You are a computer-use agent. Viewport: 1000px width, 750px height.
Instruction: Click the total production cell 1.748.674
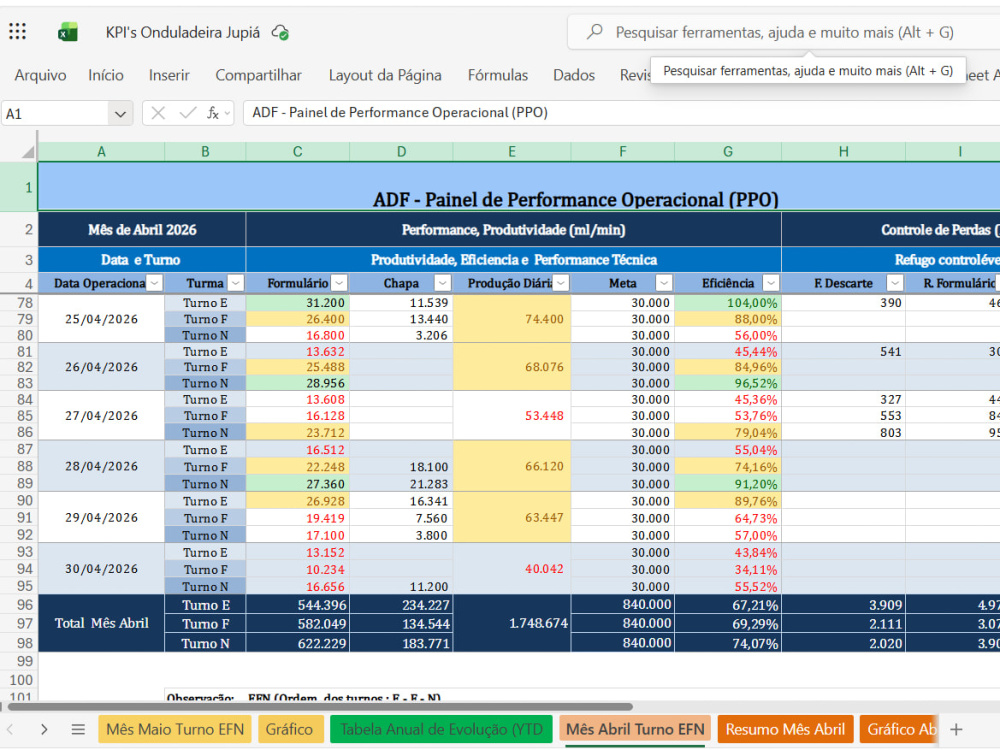512,623
